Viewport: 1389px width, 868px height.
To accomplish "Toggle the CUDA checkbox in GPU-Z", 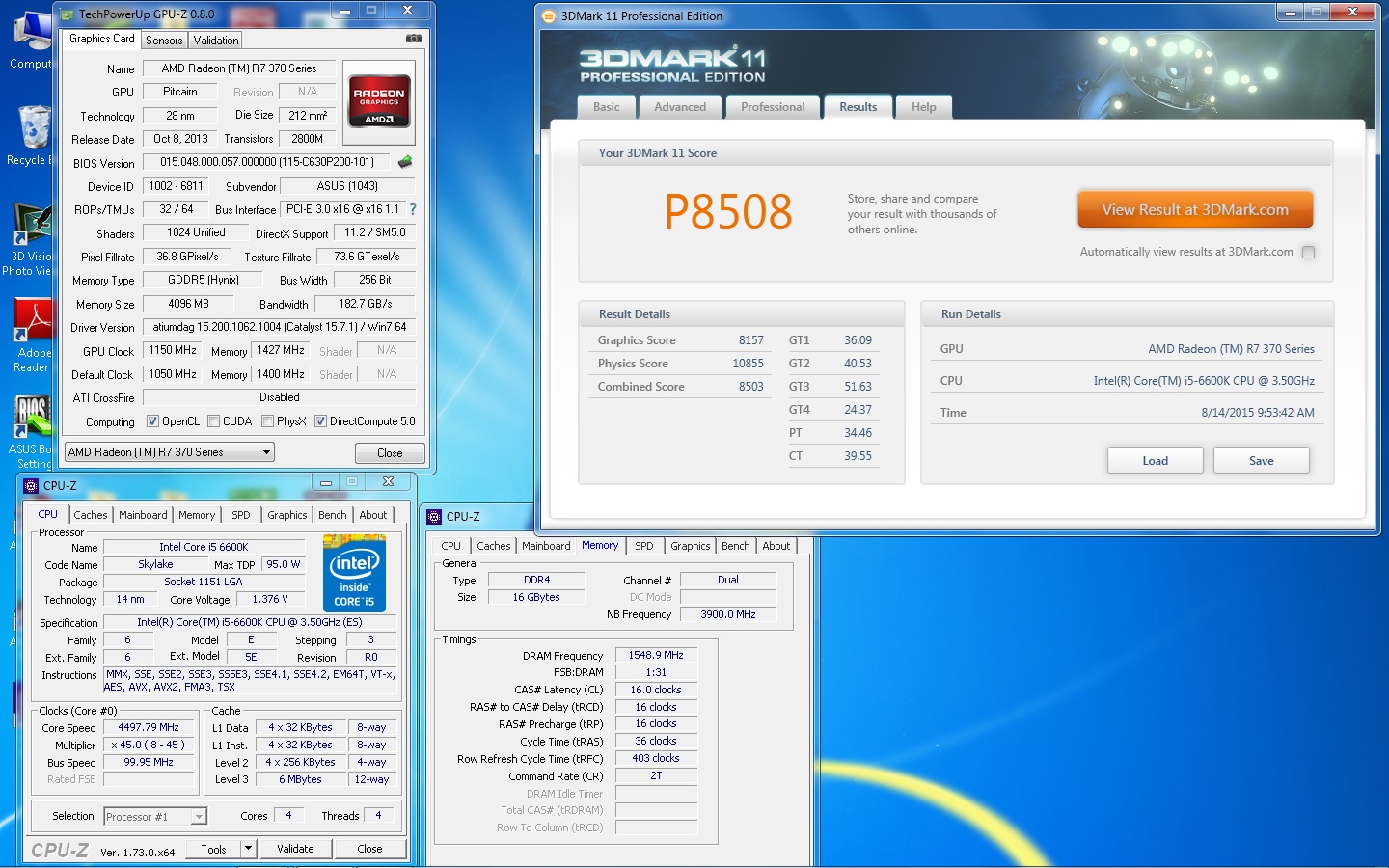I will coord(213,421).
